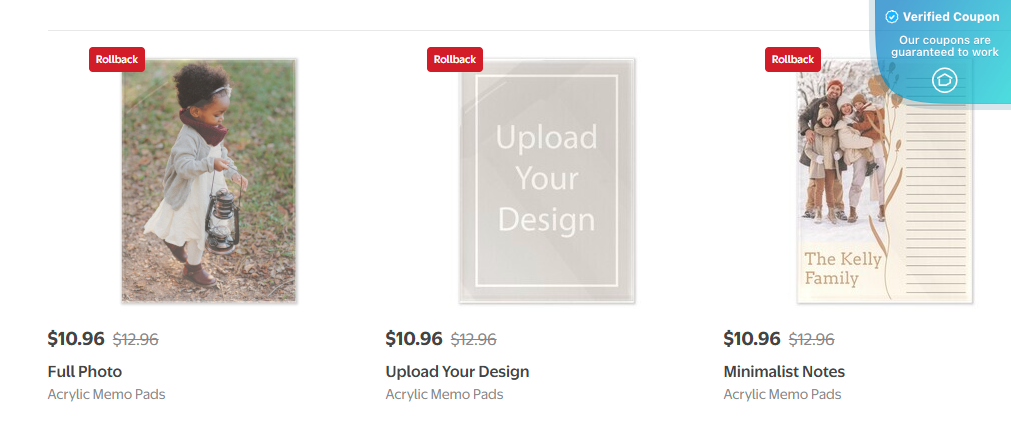Select the Upload Your Design title link
This screenshot has height=426, width=1011.
457,372
